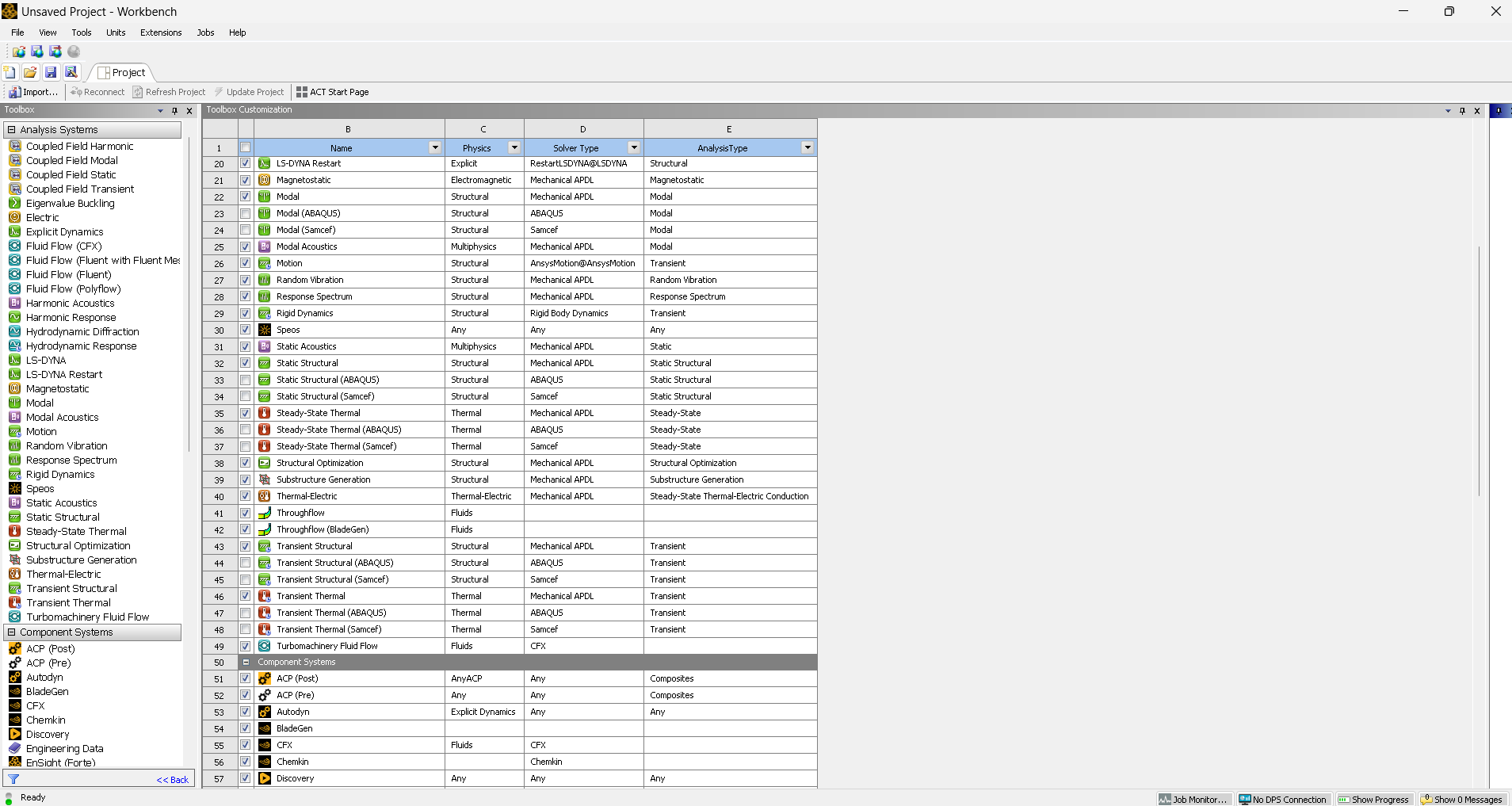Click the Toolbox filter funnel icon
This screenshot has width=1512, height=806.
pos(13,779)
